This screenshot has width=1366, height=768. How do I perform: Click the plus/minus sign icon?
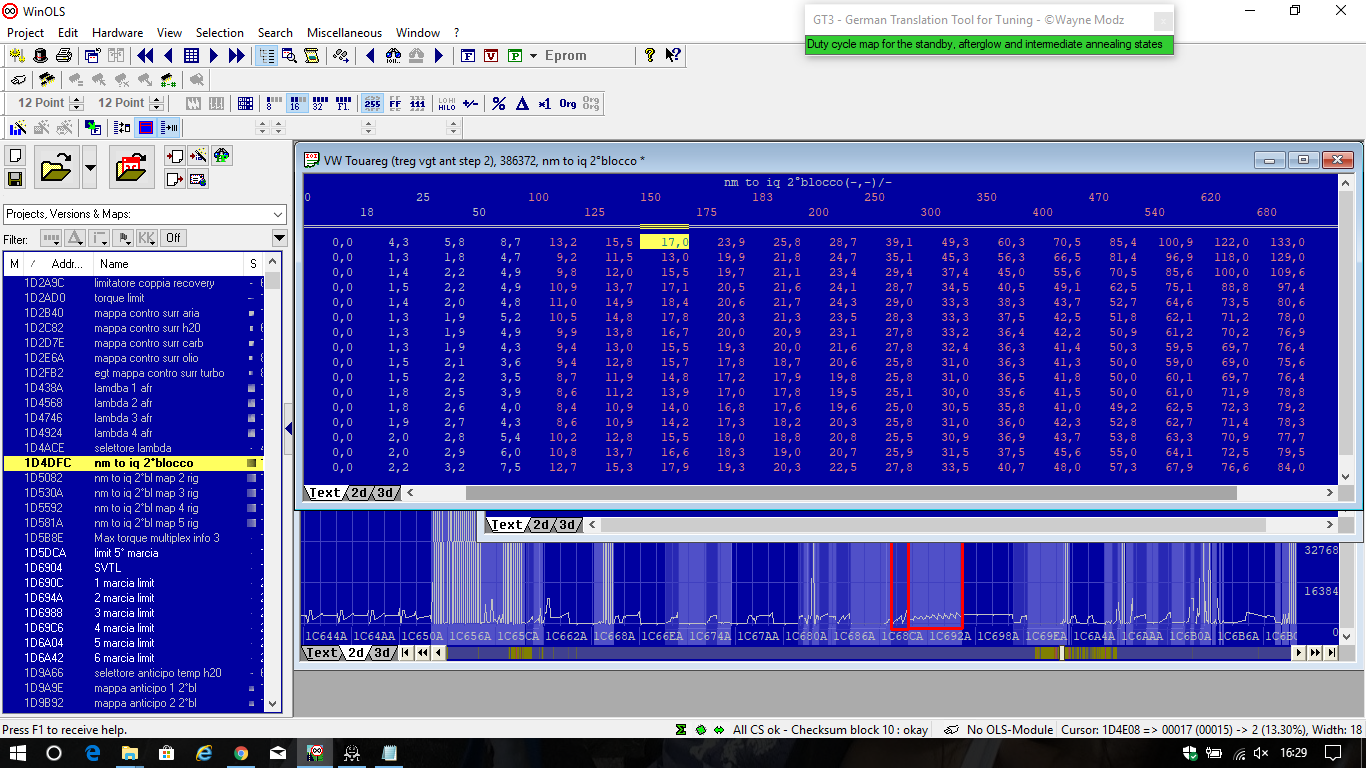pos(470,103)
